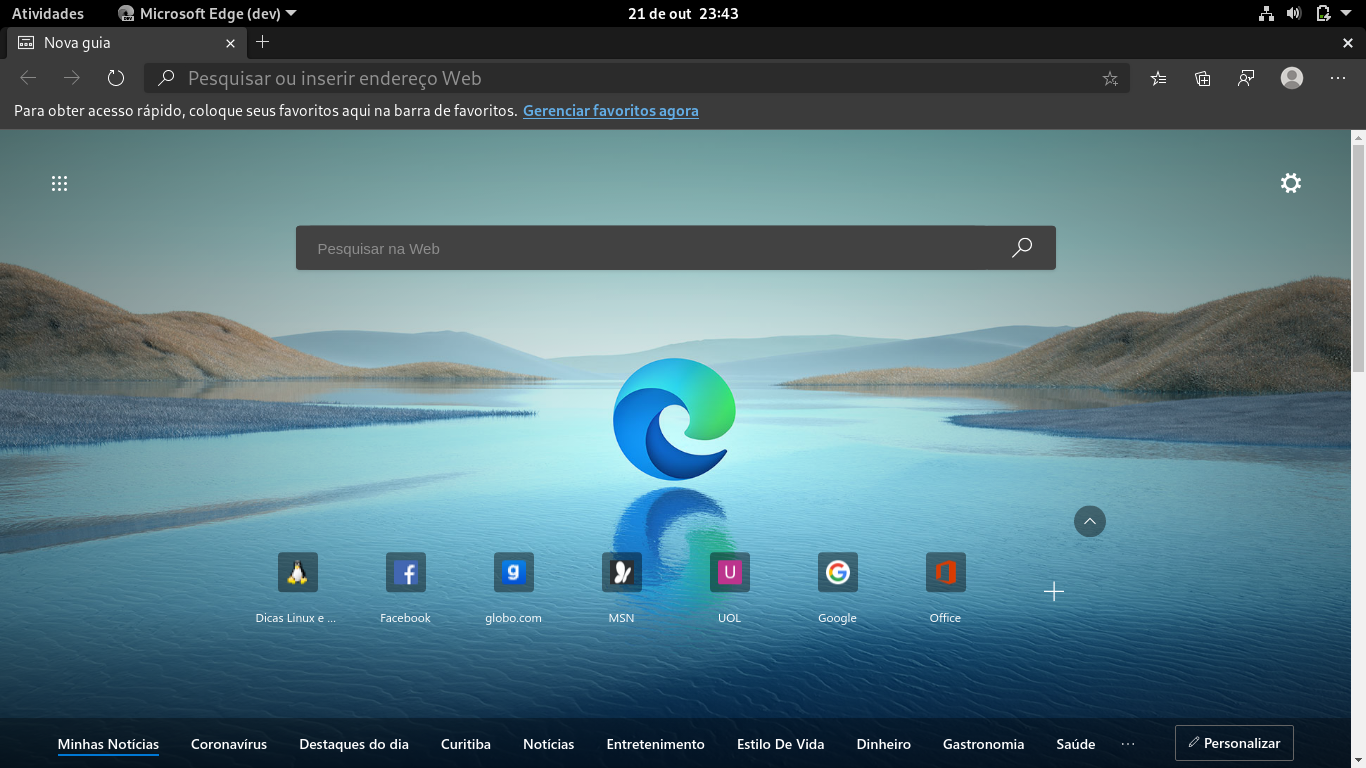Viewport: 1366px width, 768px height.
Task: Select the Destaques do dia tab
Action: pos(354,744)
